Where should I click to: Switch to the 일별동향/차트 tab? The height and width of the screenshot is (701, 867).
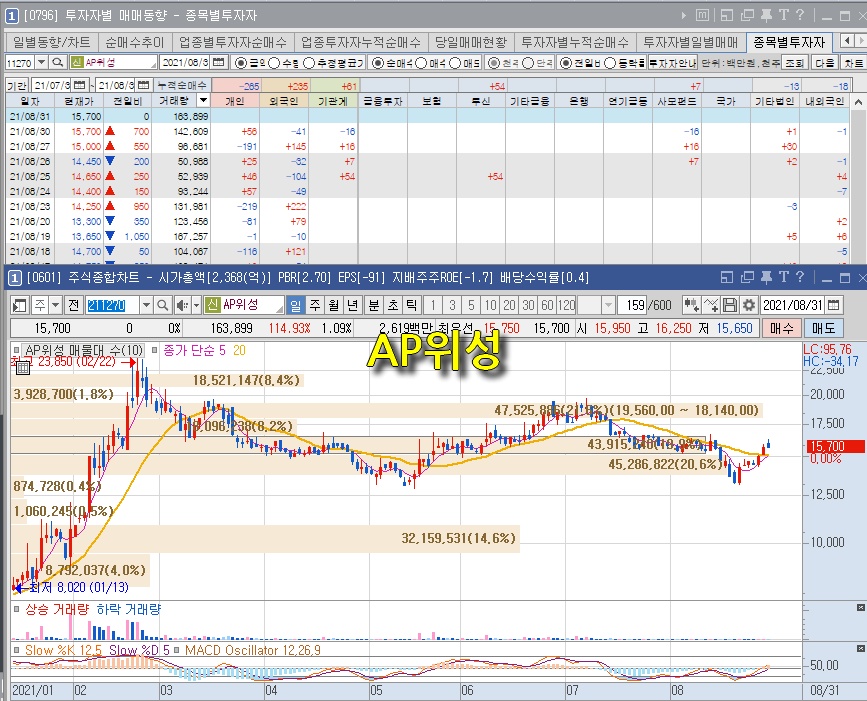click(51, 42)
